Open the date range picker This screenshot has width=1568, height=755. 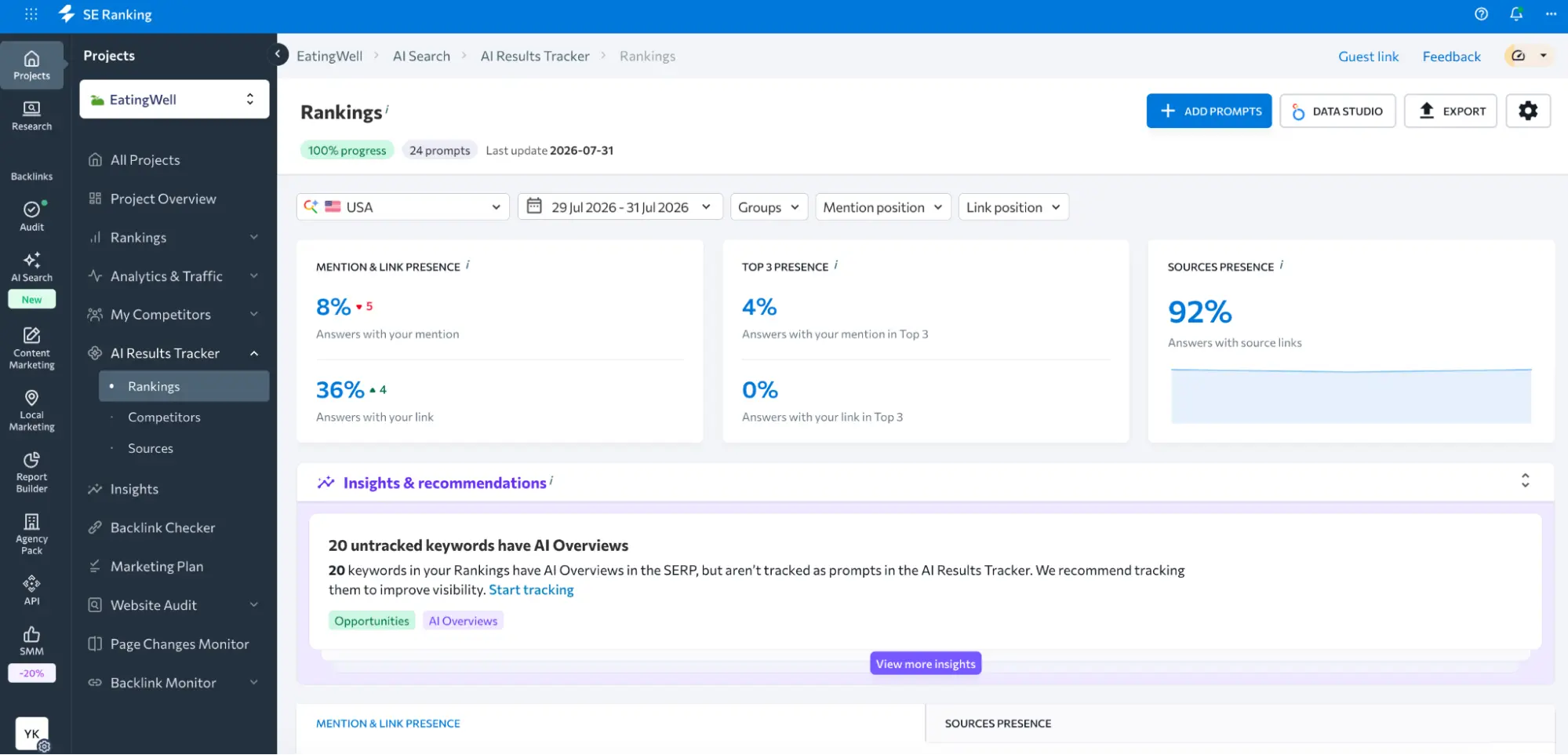pos(620,207)
